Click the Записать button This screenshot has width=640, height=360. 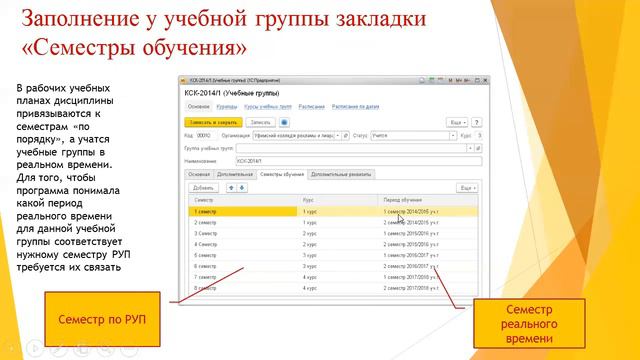pos(260,122)
